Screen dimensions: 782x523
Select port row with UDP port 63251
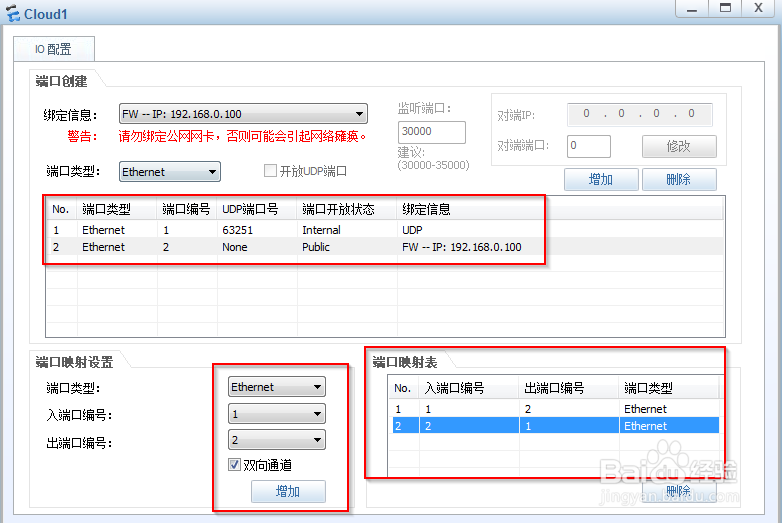[x=384, y=230]
